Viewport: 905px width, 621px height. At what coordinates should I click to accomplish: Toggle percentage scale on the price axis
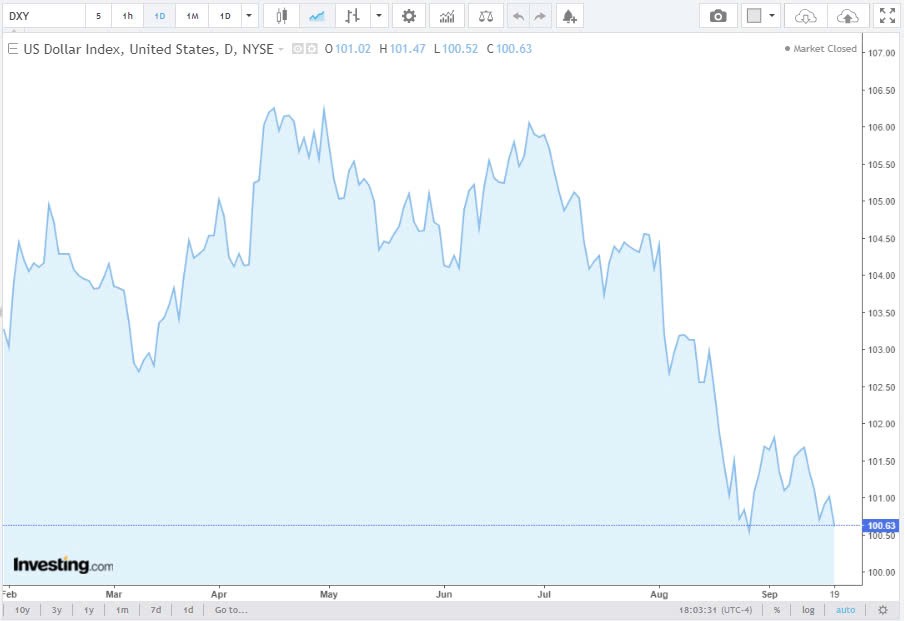click(776, 609)
